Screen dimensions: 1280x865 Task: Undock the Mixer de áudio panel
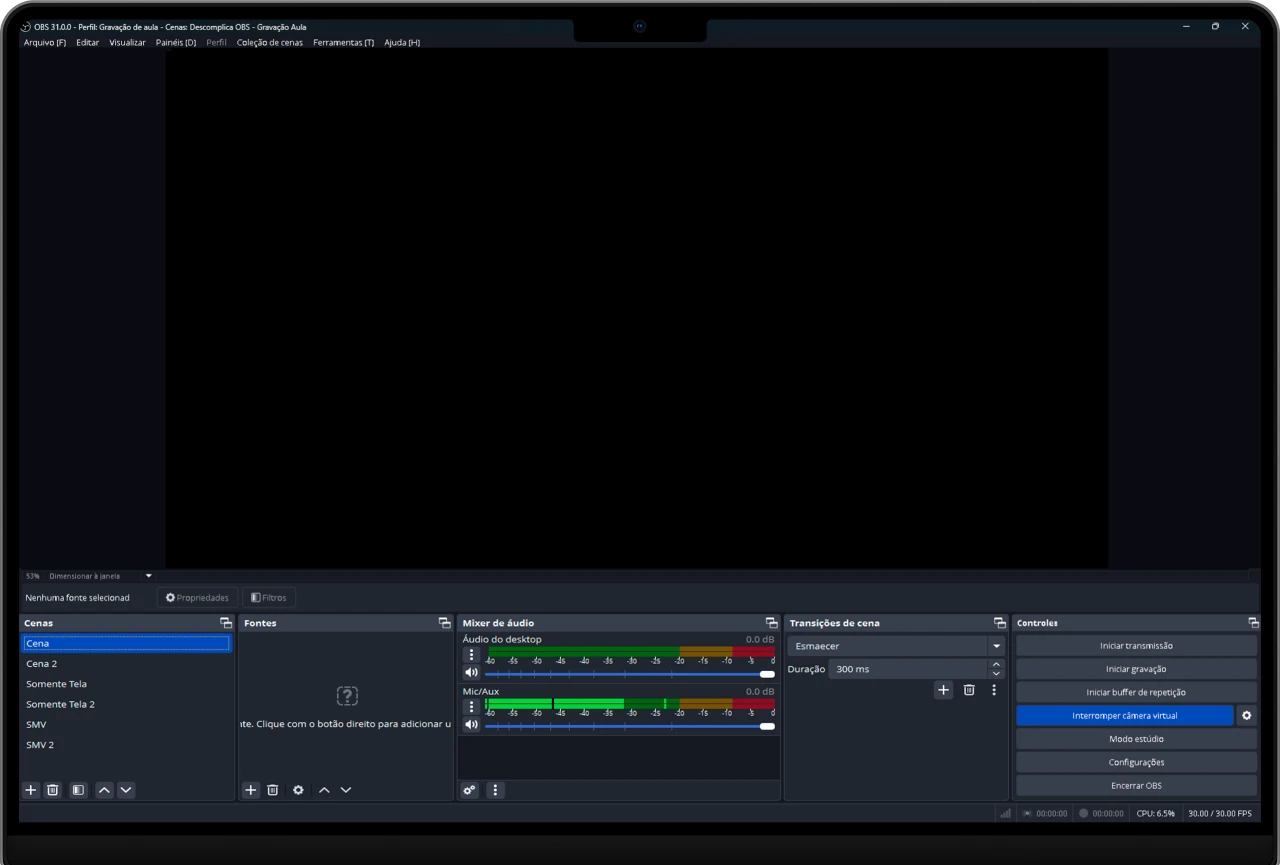(x=771, y=623)
